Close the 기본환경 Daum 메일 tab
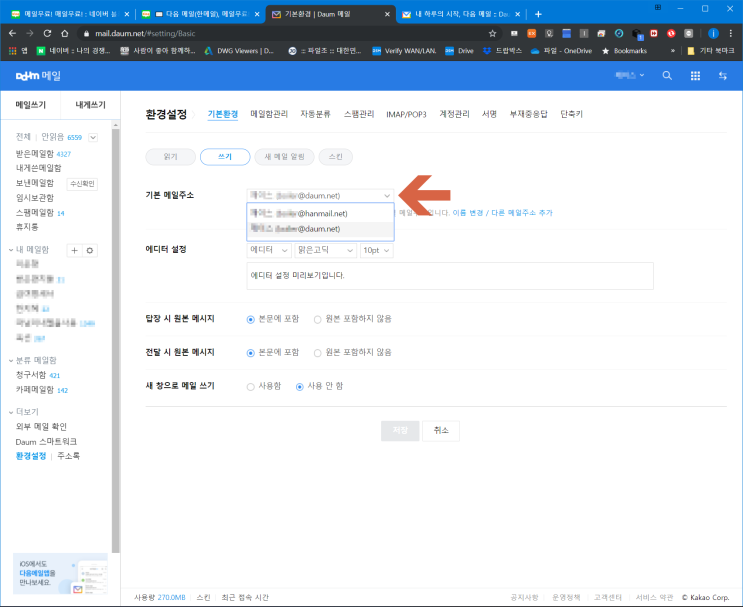743x607 pixels. click(x=387, y=14)
